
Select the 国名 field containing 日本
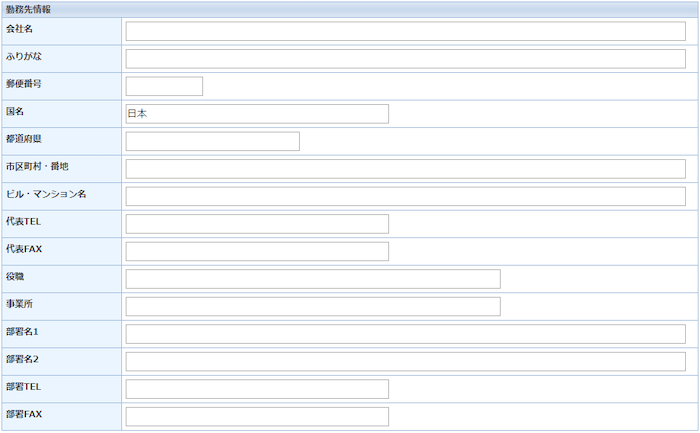257,114
